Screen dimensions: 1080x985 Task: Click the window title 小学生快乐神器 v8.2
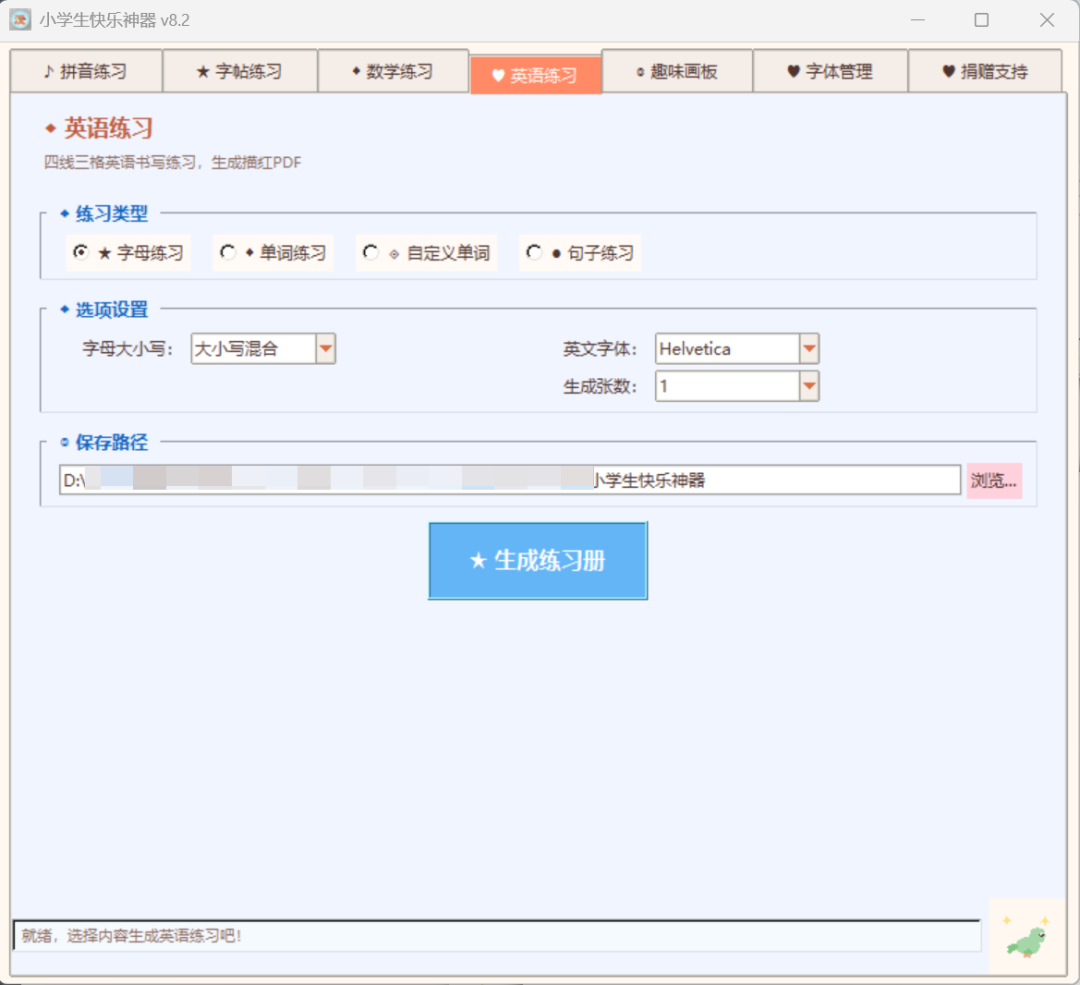click(114, 20)
